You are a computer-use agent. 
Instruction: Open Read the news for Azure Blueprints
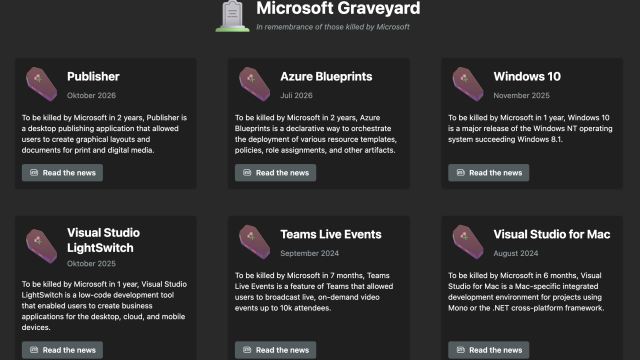[276, 173]
